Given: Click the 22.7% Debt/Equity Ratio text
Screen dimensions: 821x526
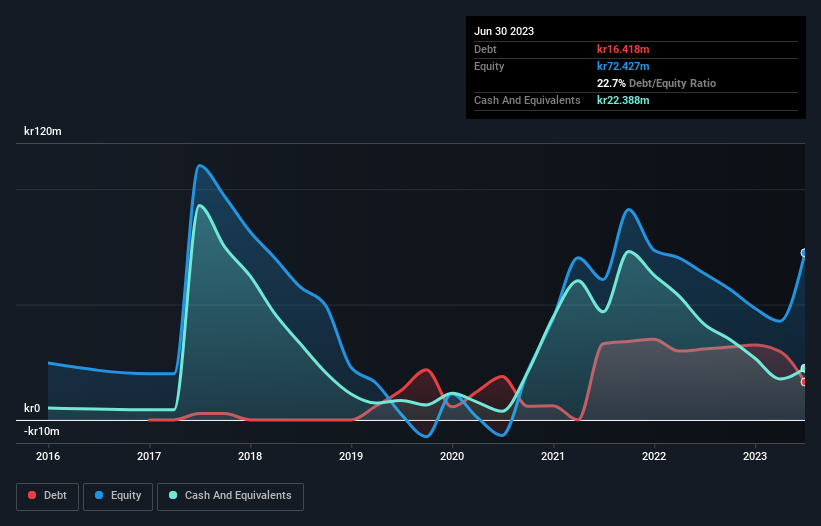Looking at the screenshot, I should 656,83.
